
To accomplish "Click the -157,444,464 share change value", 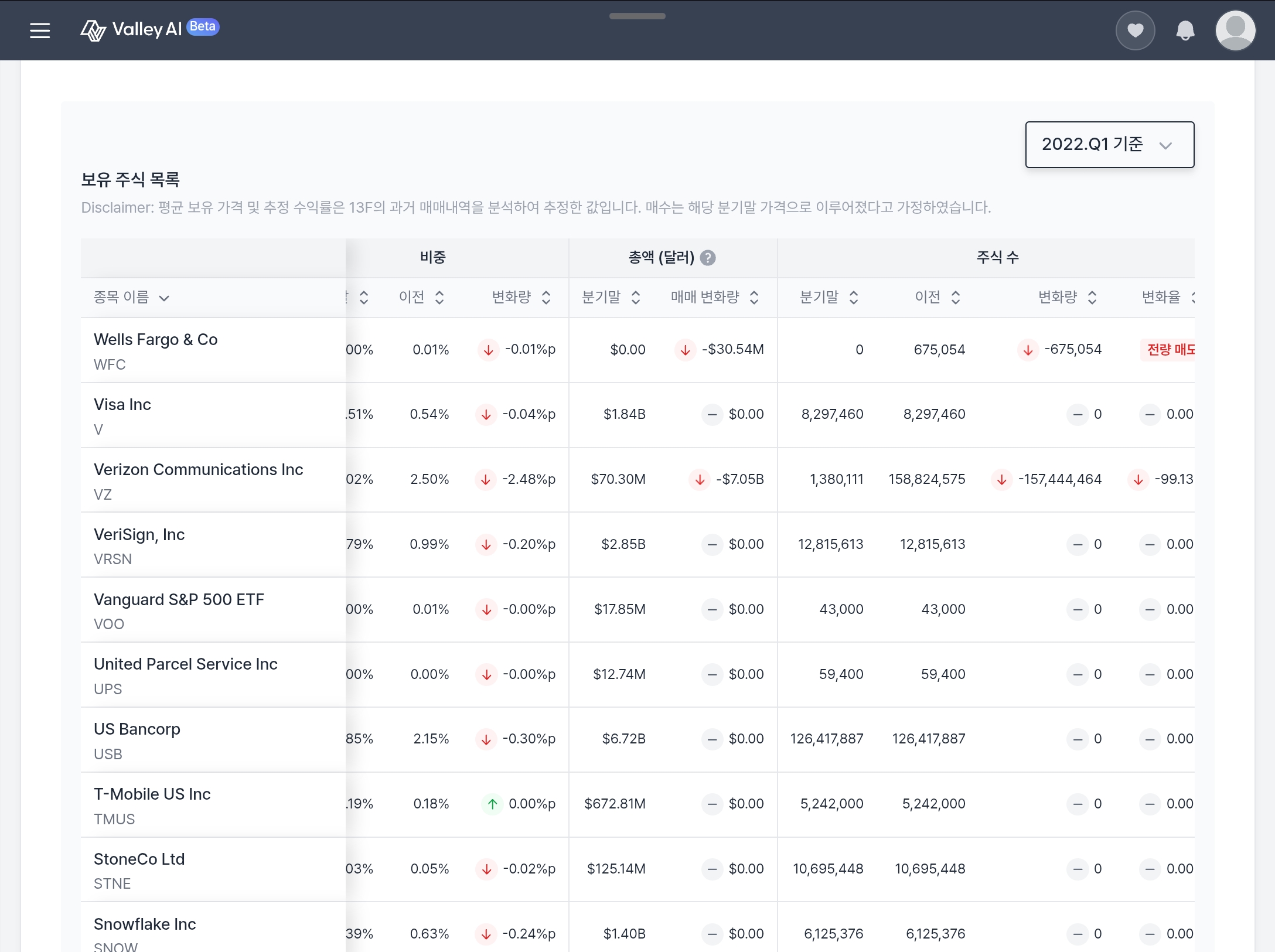I will tap(1059, 479).
